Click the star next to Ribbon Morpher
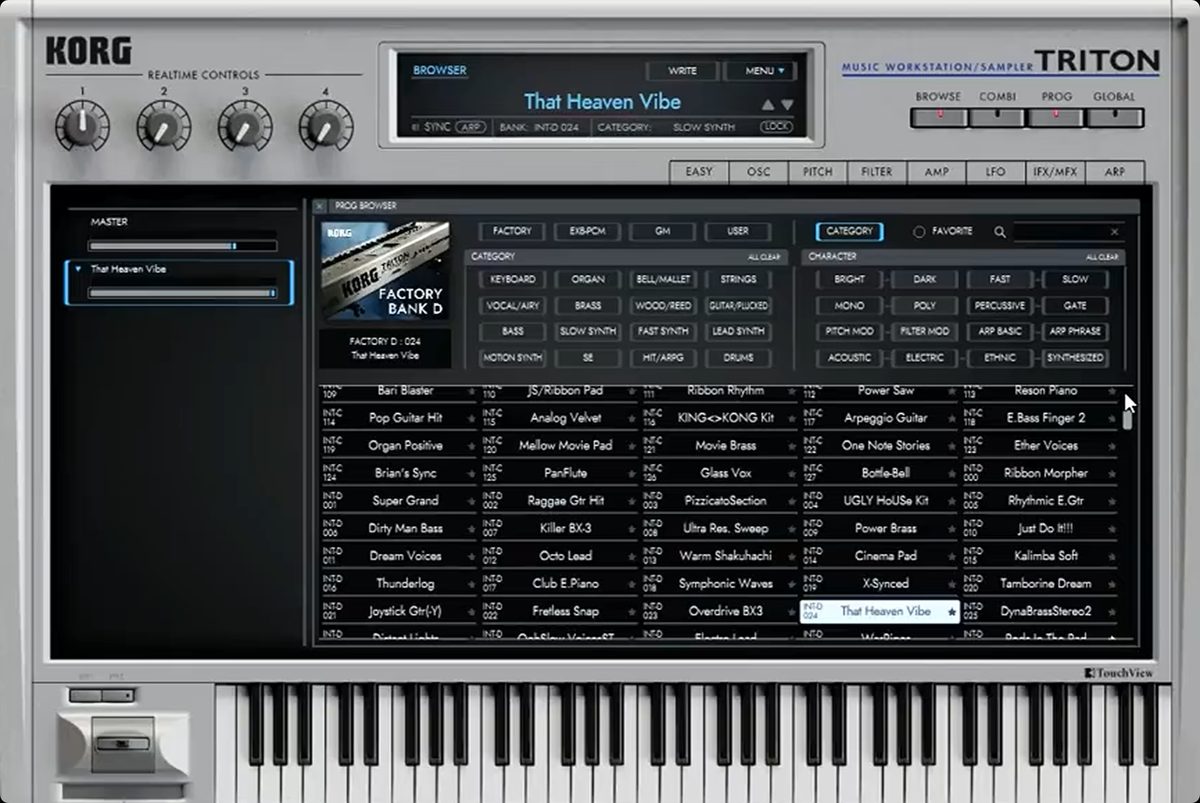 point(1112,474)
